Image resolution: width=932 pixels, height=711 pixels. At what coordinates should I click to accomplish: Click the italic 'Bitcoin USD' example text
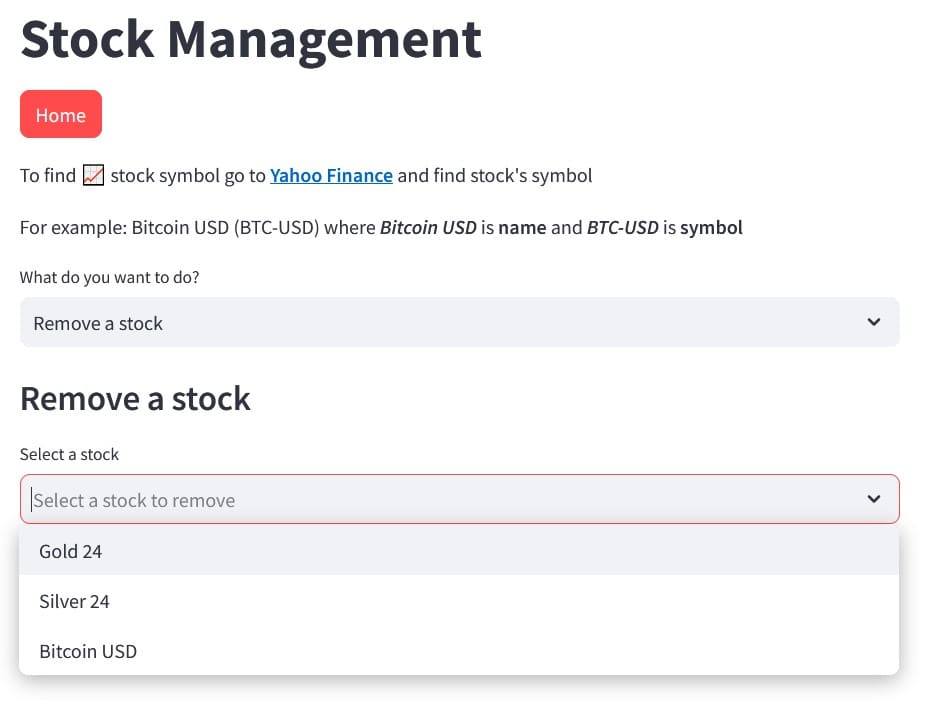tap(428, 228)
